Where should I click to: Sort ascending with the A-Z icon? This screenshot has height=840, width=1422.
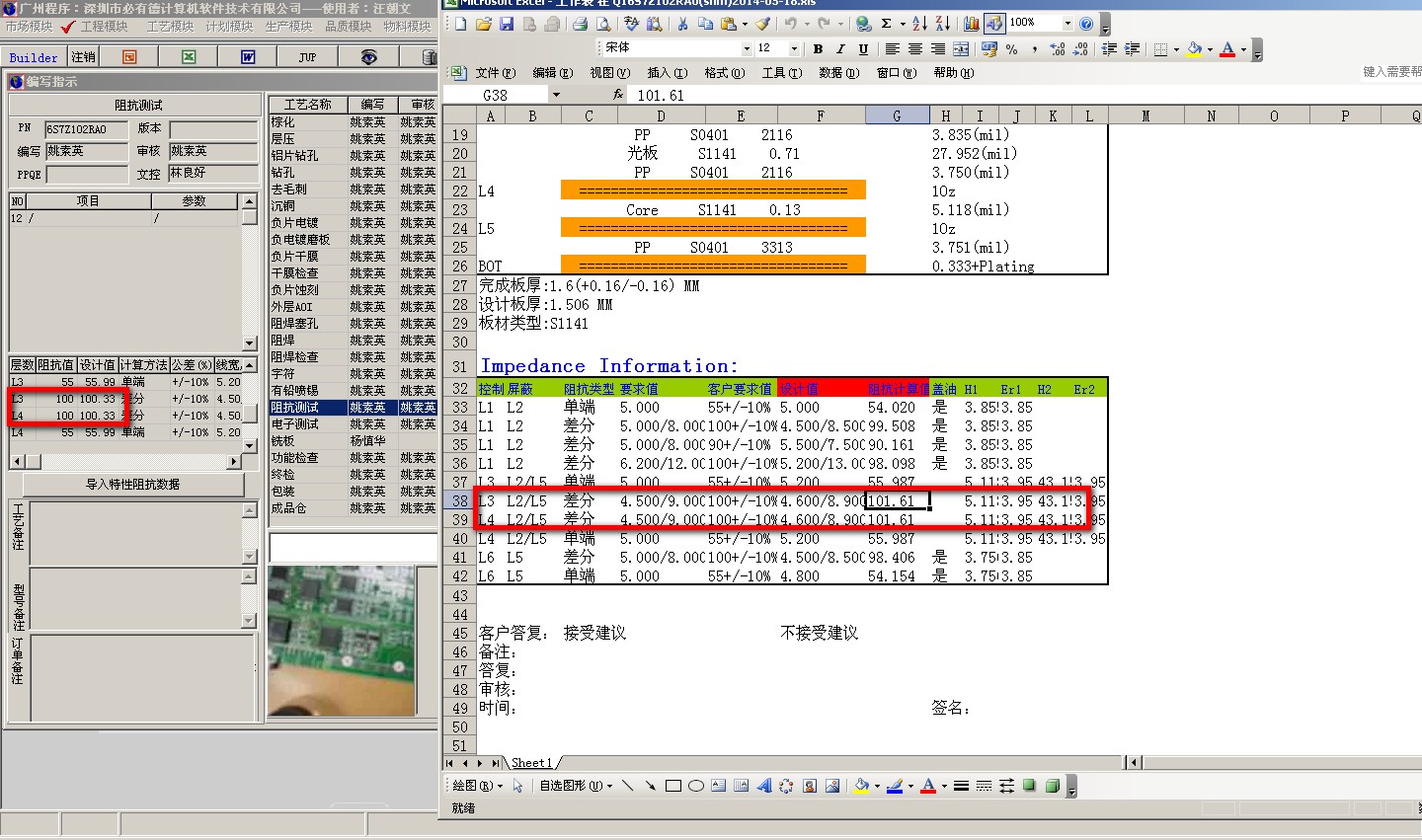tap(920, 24)
